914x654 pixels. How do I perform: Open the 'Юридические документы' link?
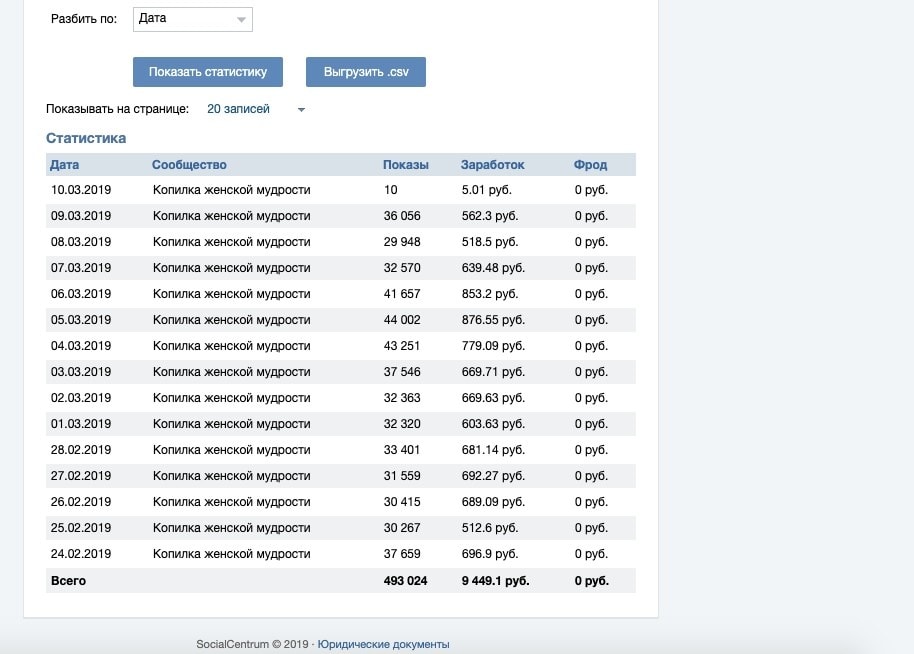click(x=383, y=644)
